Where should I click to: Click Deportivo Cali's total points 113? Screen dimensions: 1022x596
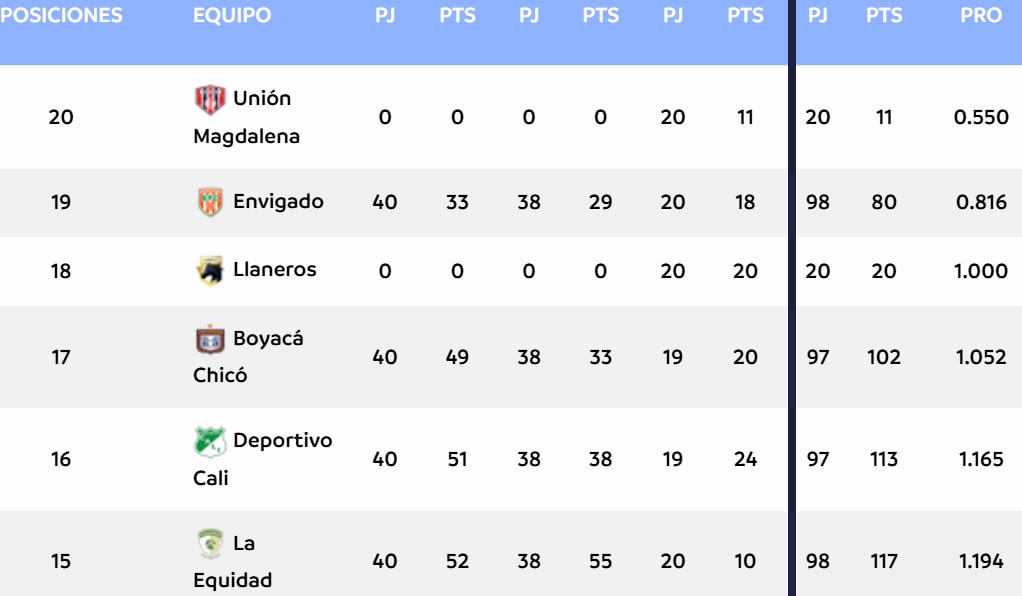pos(884,459)
